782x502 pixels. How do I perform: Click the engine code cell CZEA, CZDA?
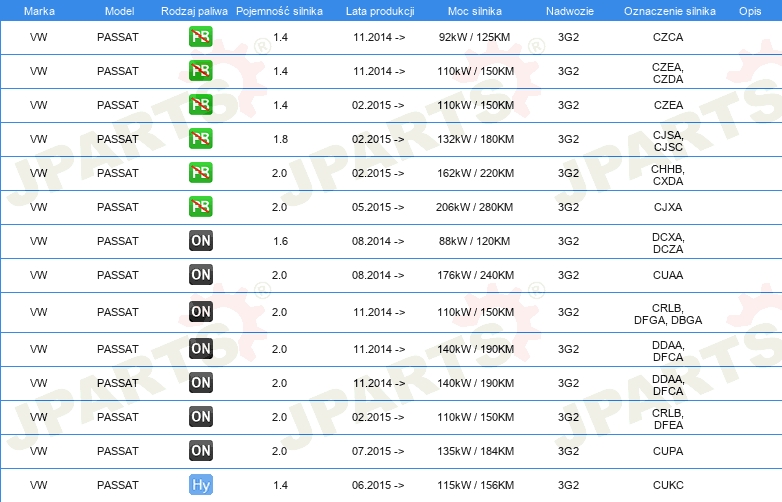668,73
